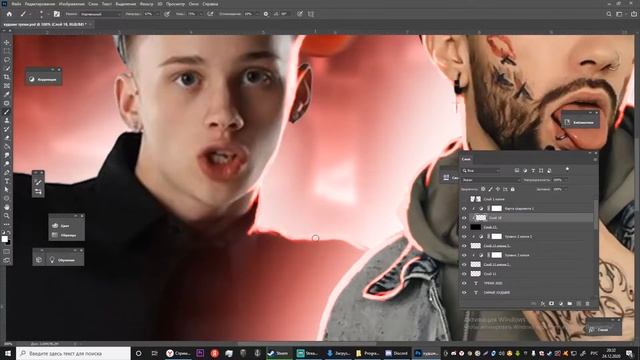Hide the Карта градиента 1 layer
The image size is (640, 360).
(464, 209)
